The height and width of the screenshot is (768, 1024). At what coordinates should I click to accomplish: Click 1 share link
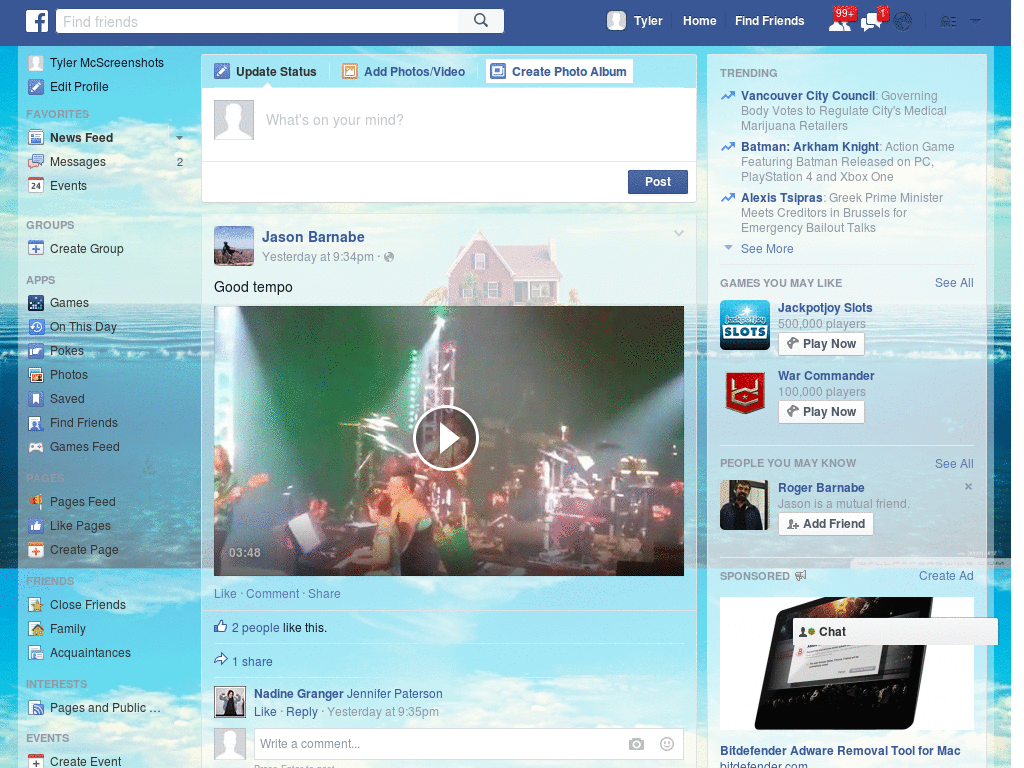pos(252,662)
